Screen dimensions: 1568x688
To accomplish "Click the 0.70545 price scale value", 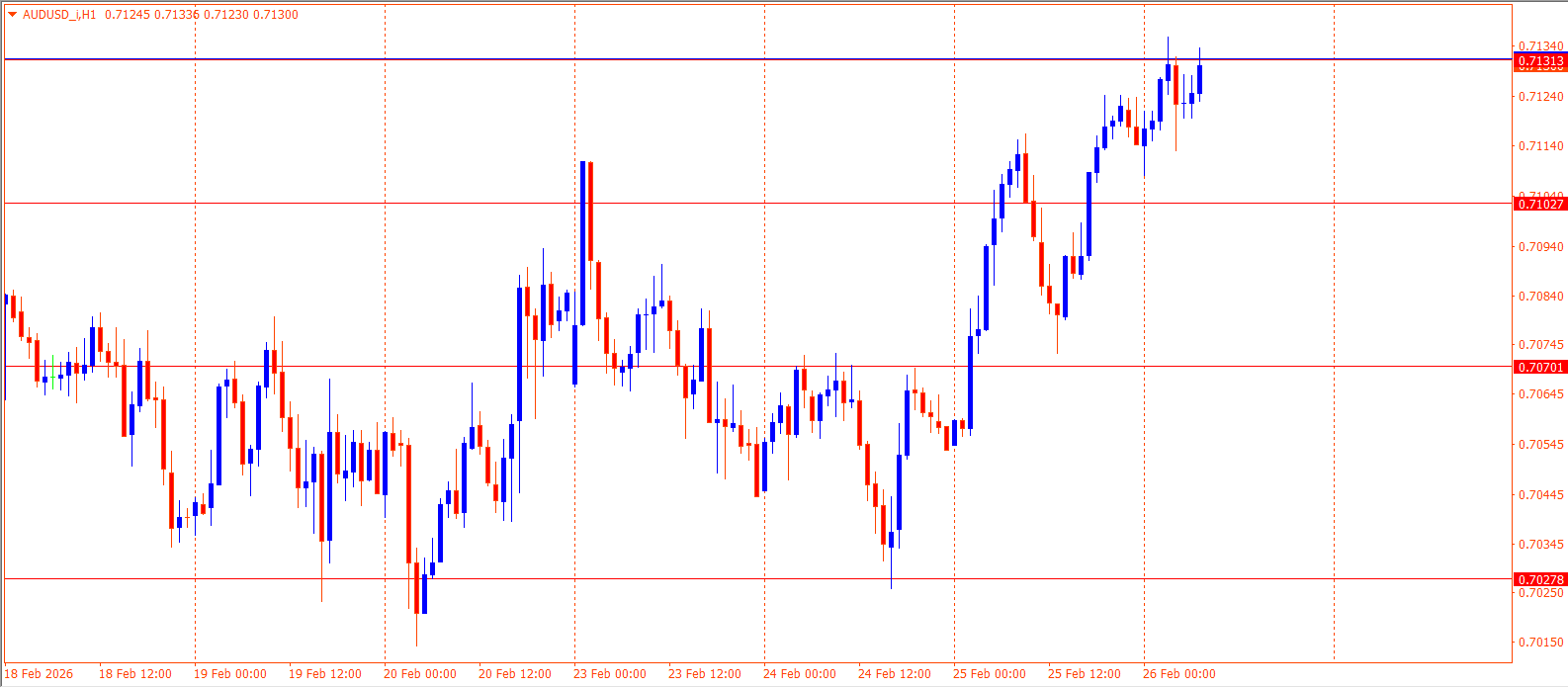I will 1541,444.
